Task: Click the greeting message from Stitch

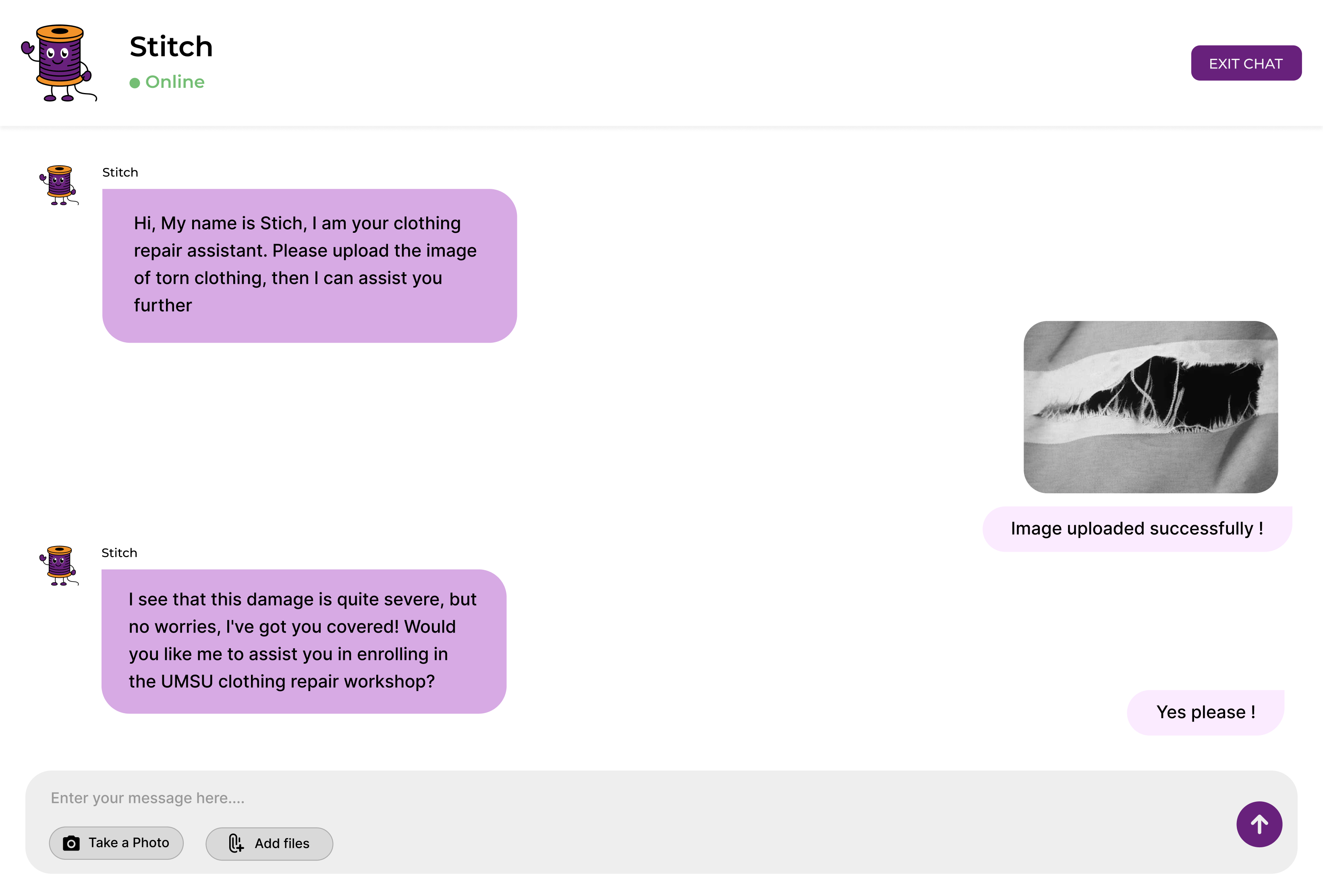Action: pos(309,265)
